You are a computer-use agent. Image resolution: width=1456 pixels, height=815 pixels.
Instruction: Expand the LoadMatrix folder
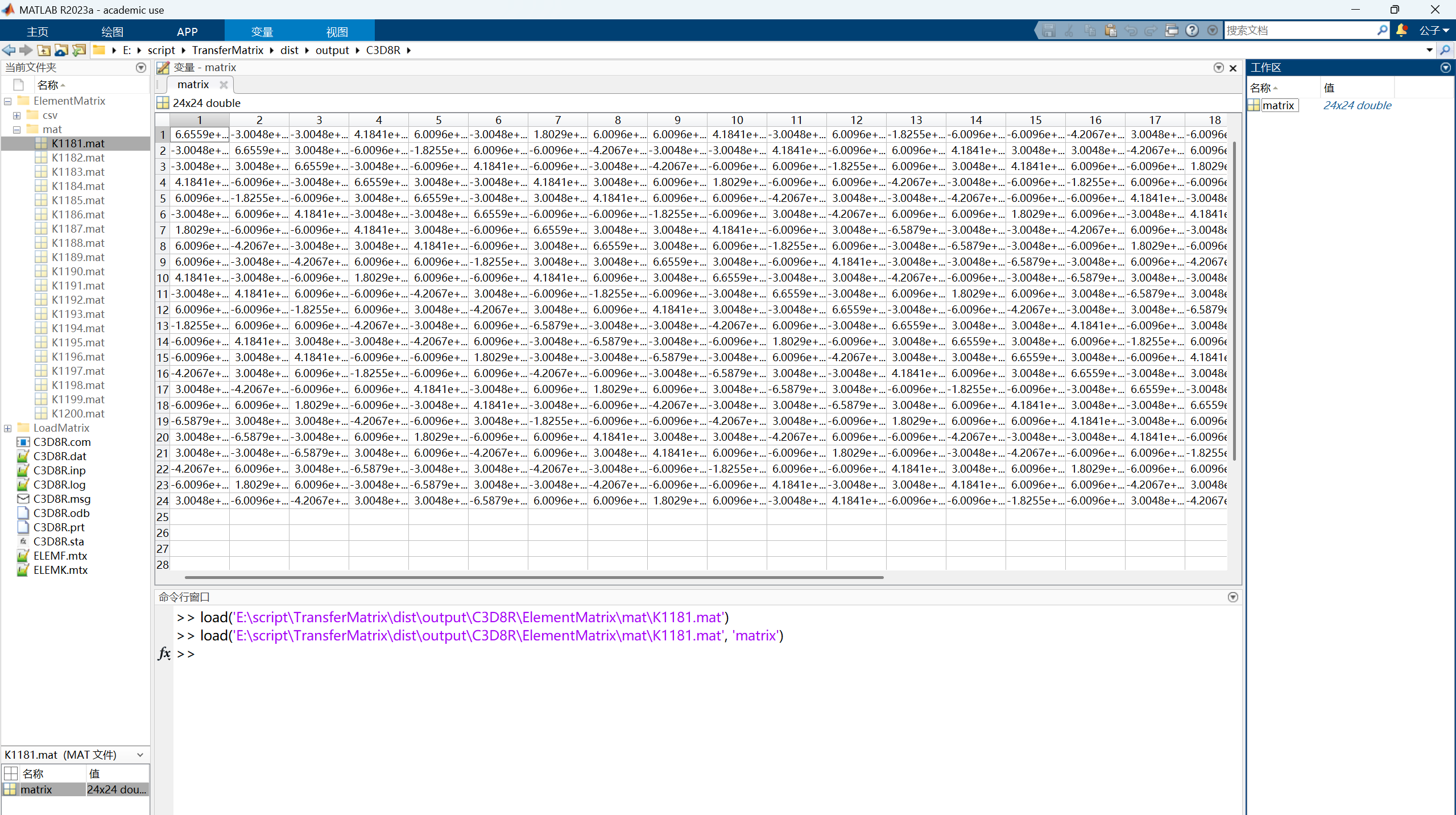coord(8,428)
